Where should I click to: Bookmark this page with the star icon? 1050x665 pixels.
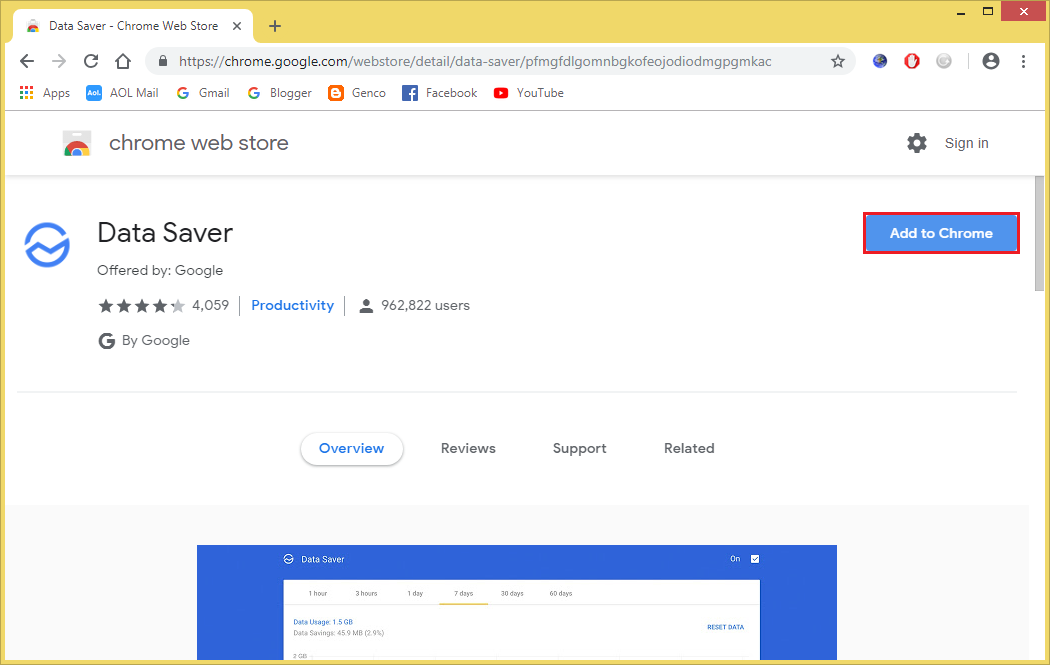[838, 62]
